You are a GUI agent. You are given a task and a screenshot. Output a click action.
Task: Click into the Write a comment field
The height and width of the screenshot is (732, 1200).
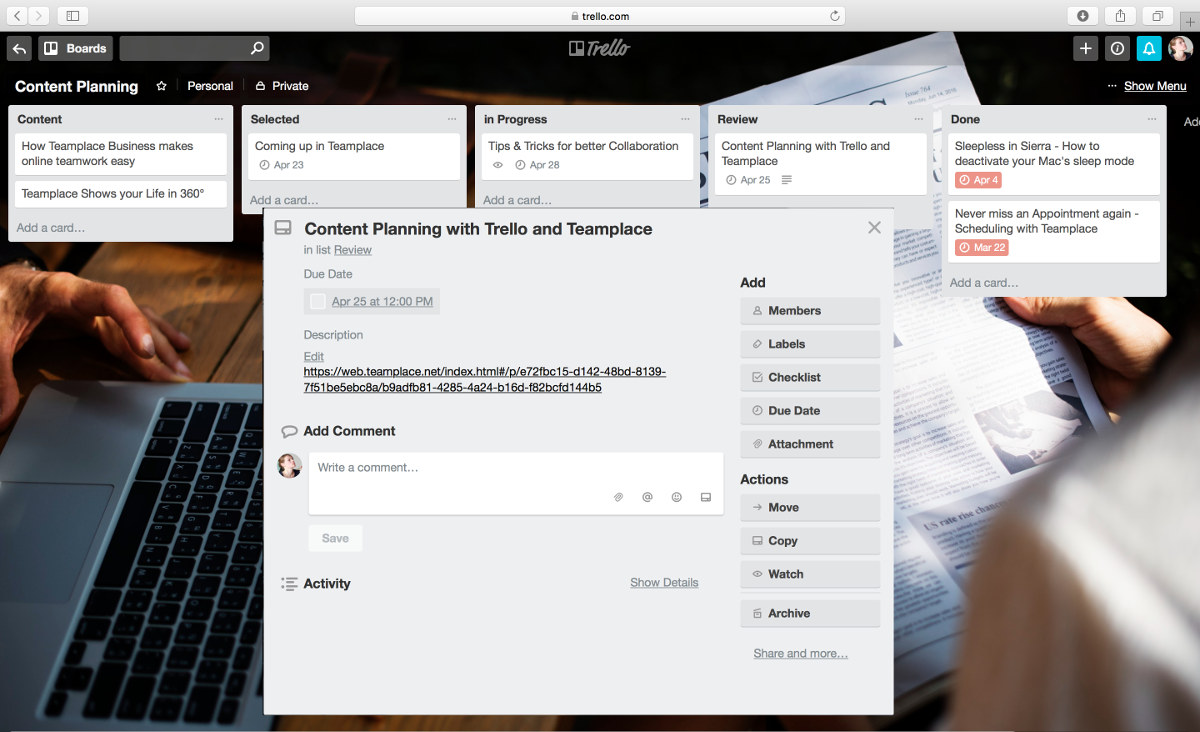coord(516,468)
